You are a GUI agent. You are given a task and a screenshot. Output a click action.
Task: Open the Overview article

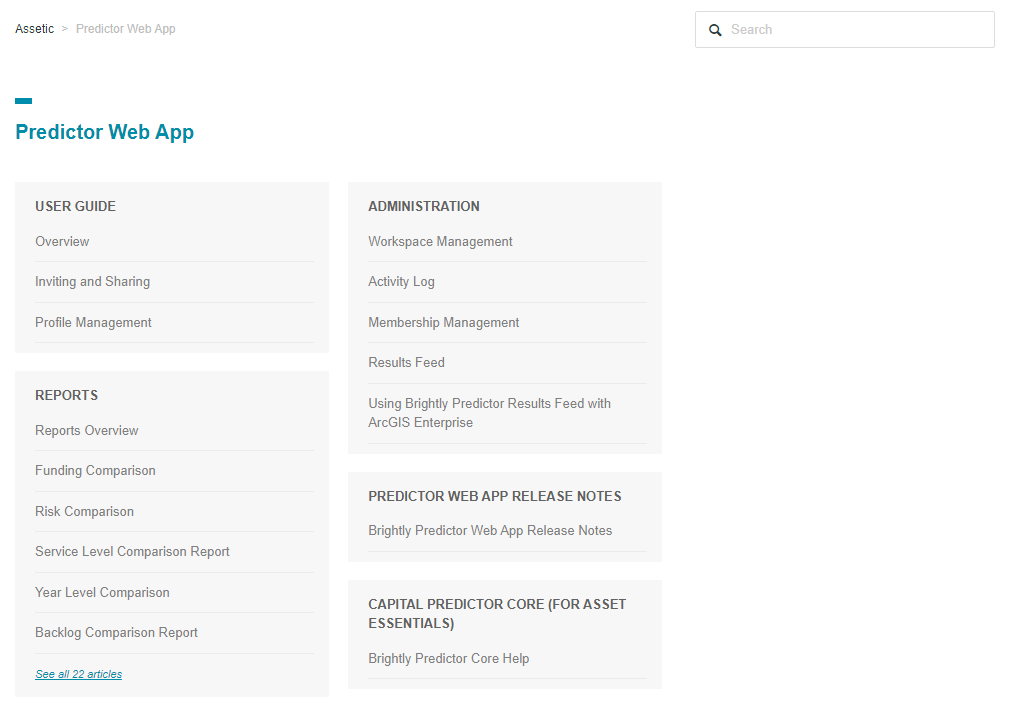[62, 242]
